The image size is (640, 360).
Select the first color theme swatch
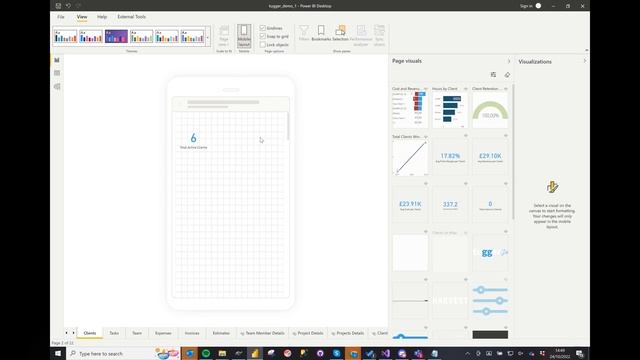pyautogui.click(x=65, y=37)
